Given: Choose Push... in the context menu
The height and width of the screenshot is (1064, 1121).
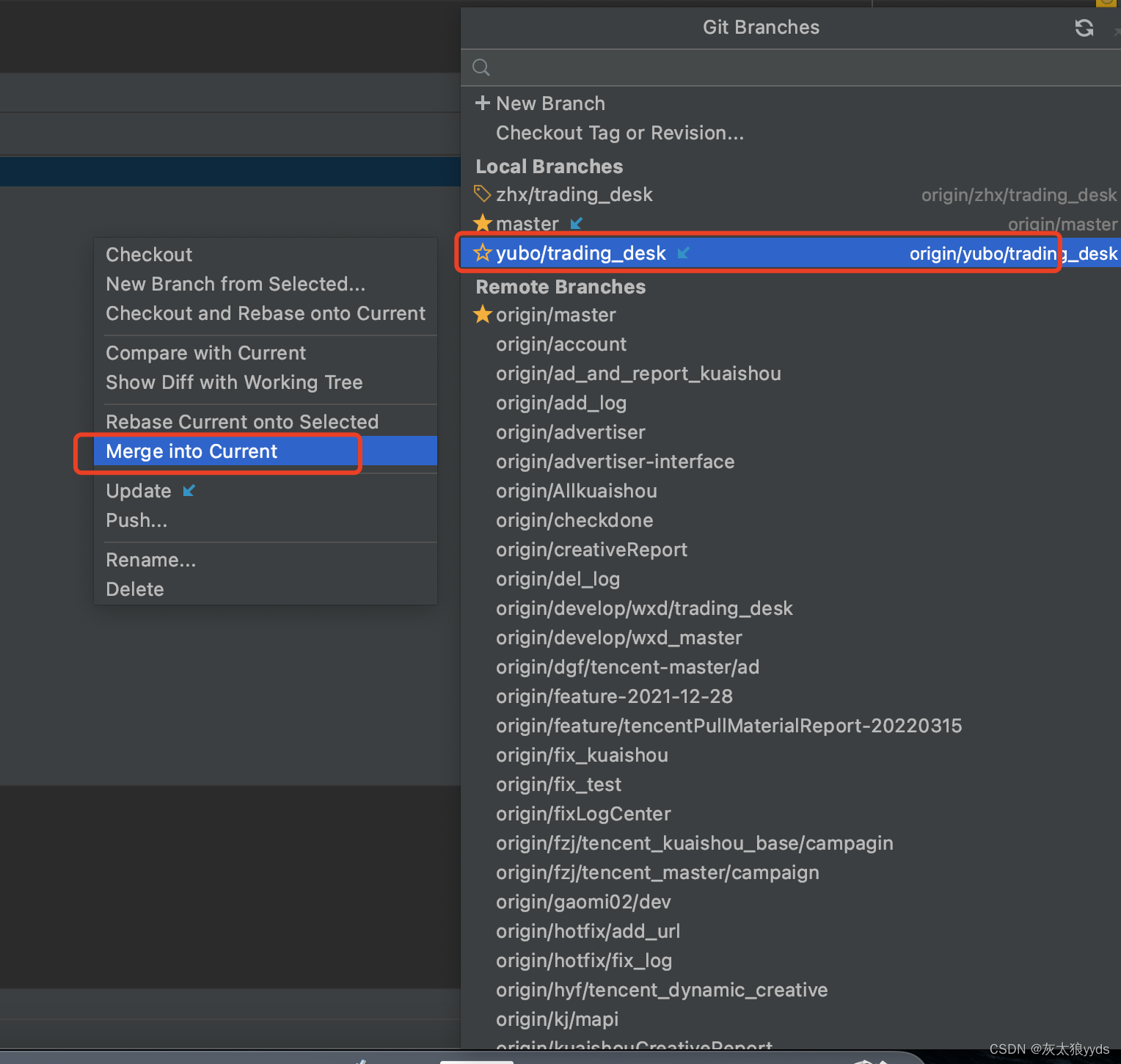Looking at the screenshot, I should [x=136, y=520].
